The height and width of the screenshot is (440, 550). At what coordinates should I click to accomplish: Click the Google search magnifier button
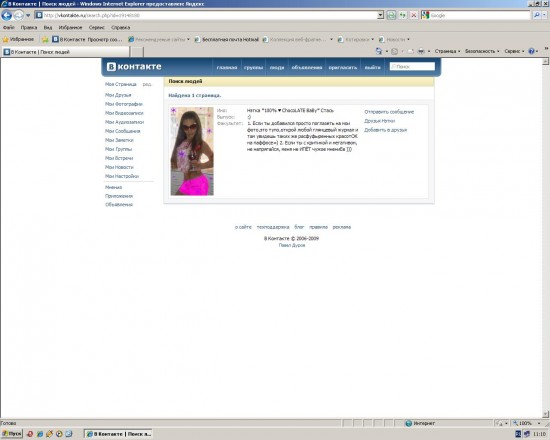coord(537,15)
